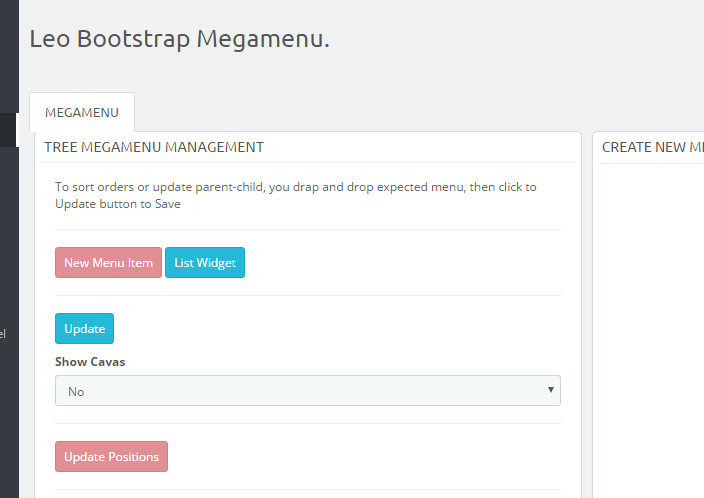Screen dimensions: 704x498
Task: Click the dark sidebar area below highlighted item
Action: [8, 230]
